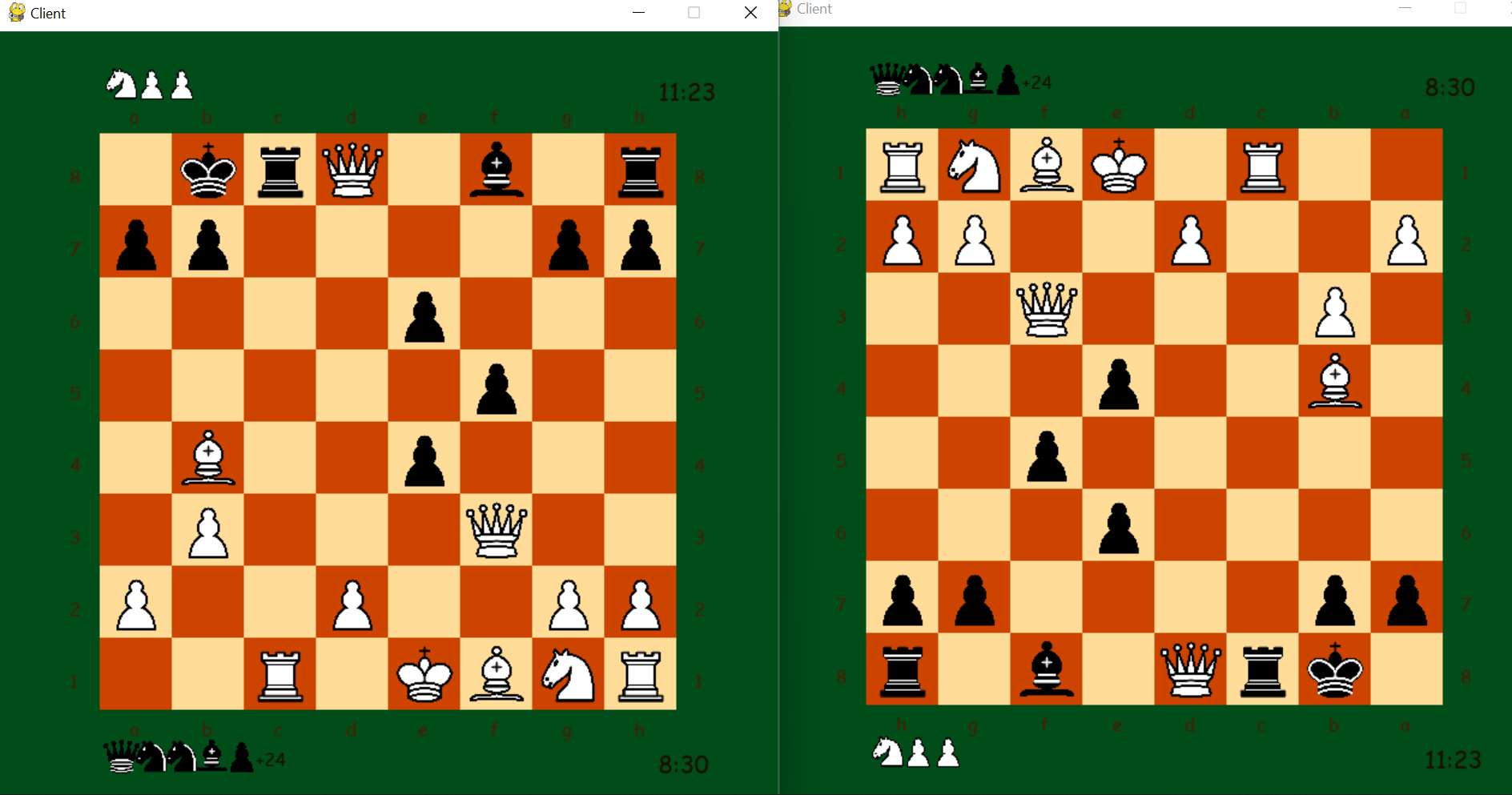The image size is (1512, 795).
Task: Select white rook on h1 in left board
Action: pyautogui.click(x=641, y=676)
